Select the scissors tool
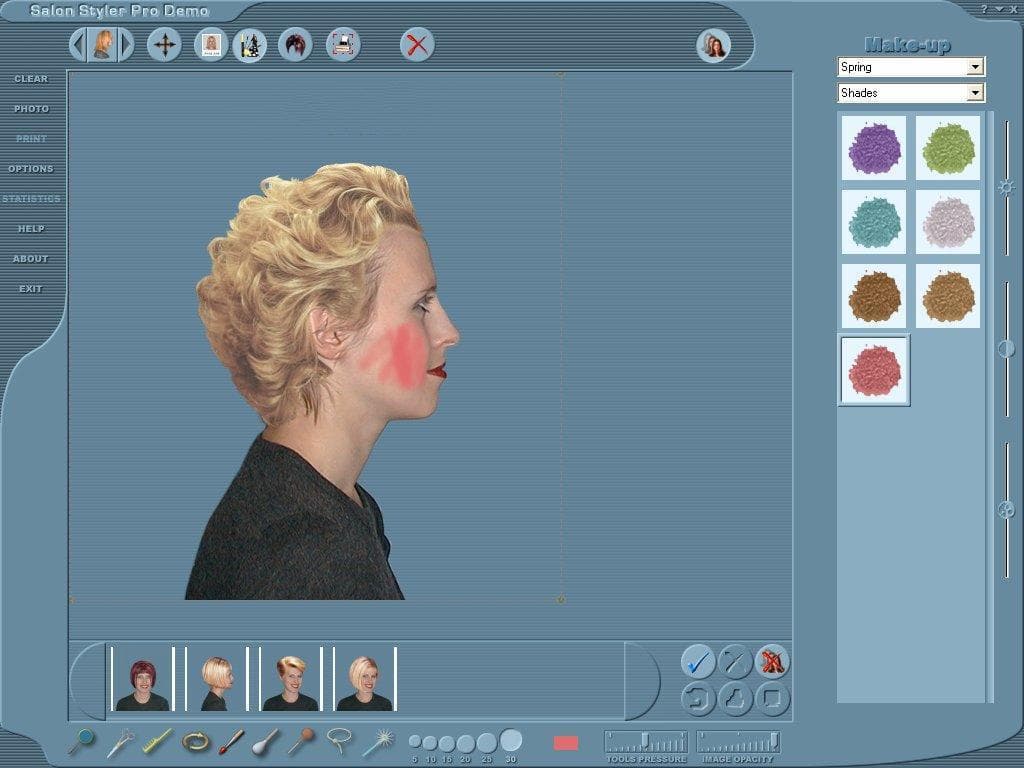This screenshot has width=1024, height=768. coord(121,742)
